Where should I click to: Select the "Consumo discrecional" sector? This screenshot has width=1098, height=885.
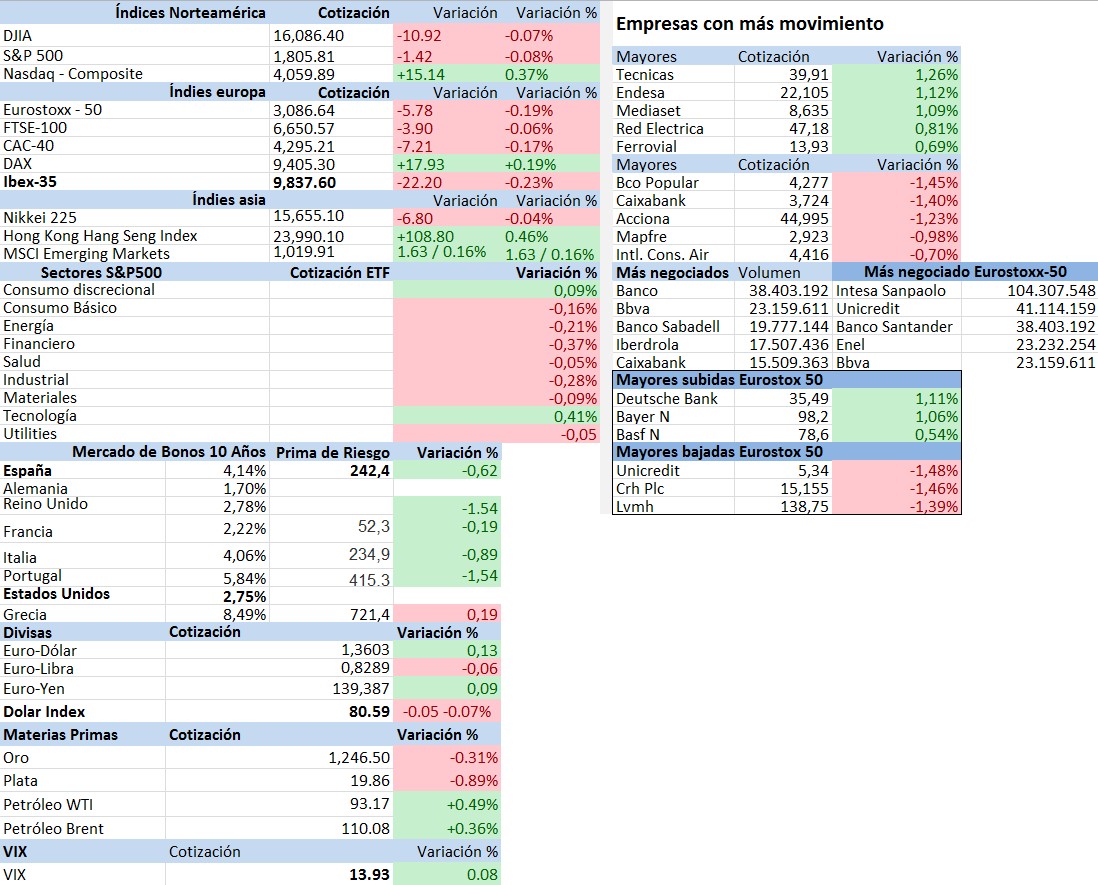click(x=79, y=290)
